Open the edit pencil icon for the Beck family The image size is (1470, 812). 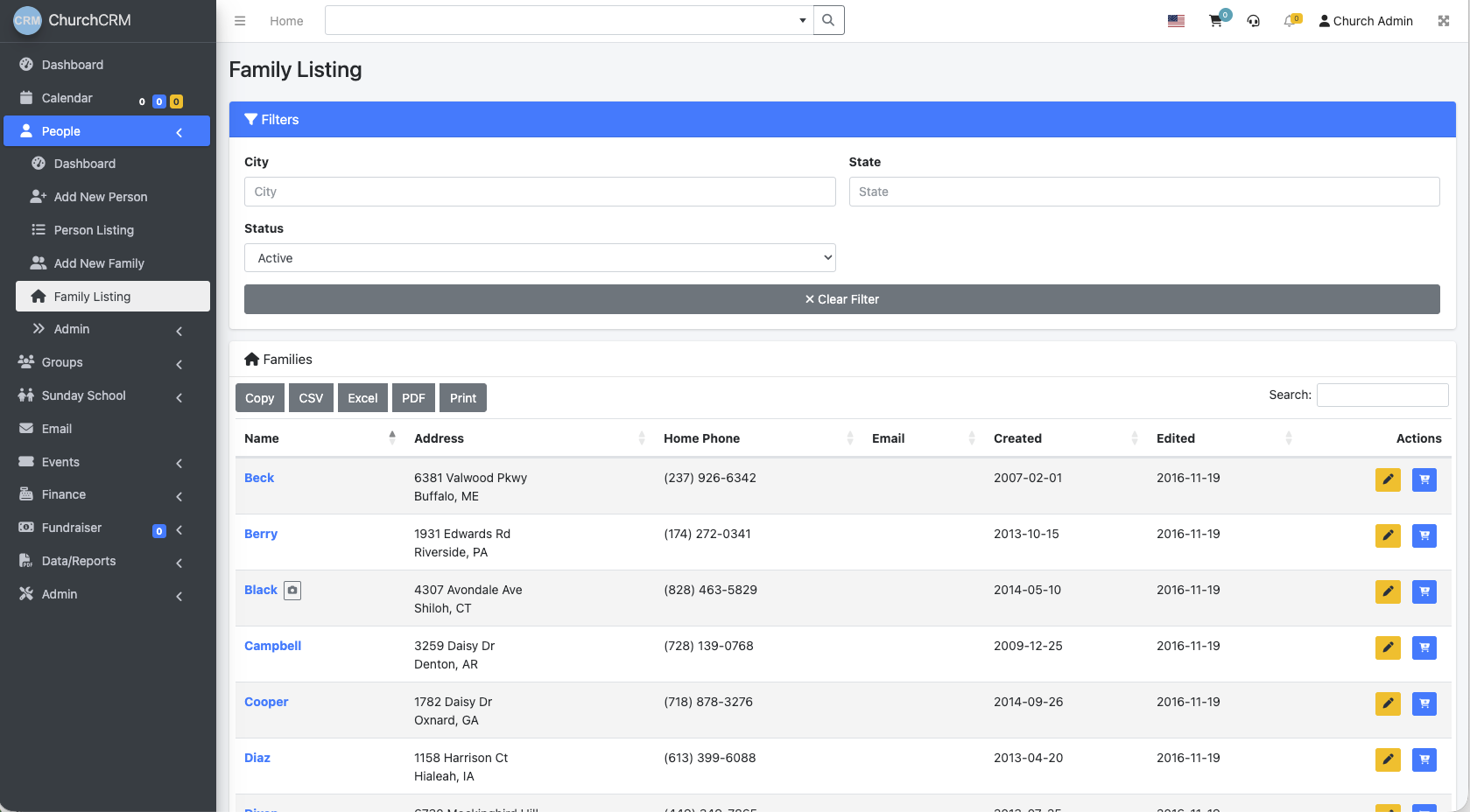click(1388, 479)
